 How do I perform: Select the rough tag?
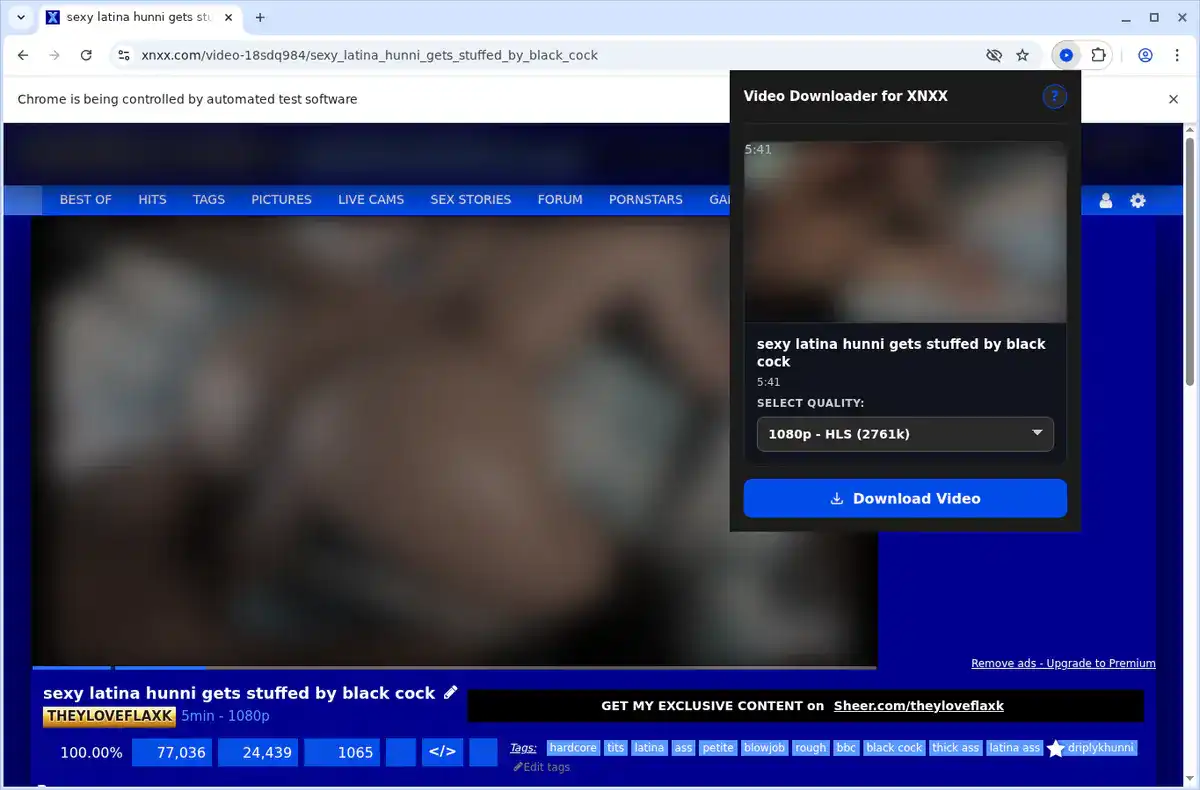point(811,748)
